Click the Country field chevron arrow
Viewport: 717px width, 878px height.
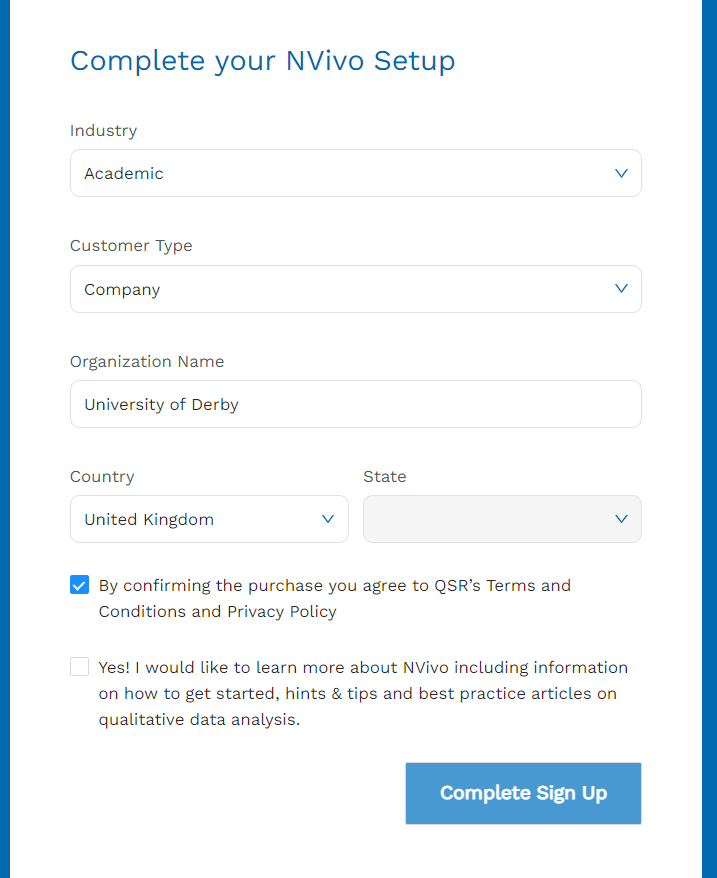coord(327,519)
